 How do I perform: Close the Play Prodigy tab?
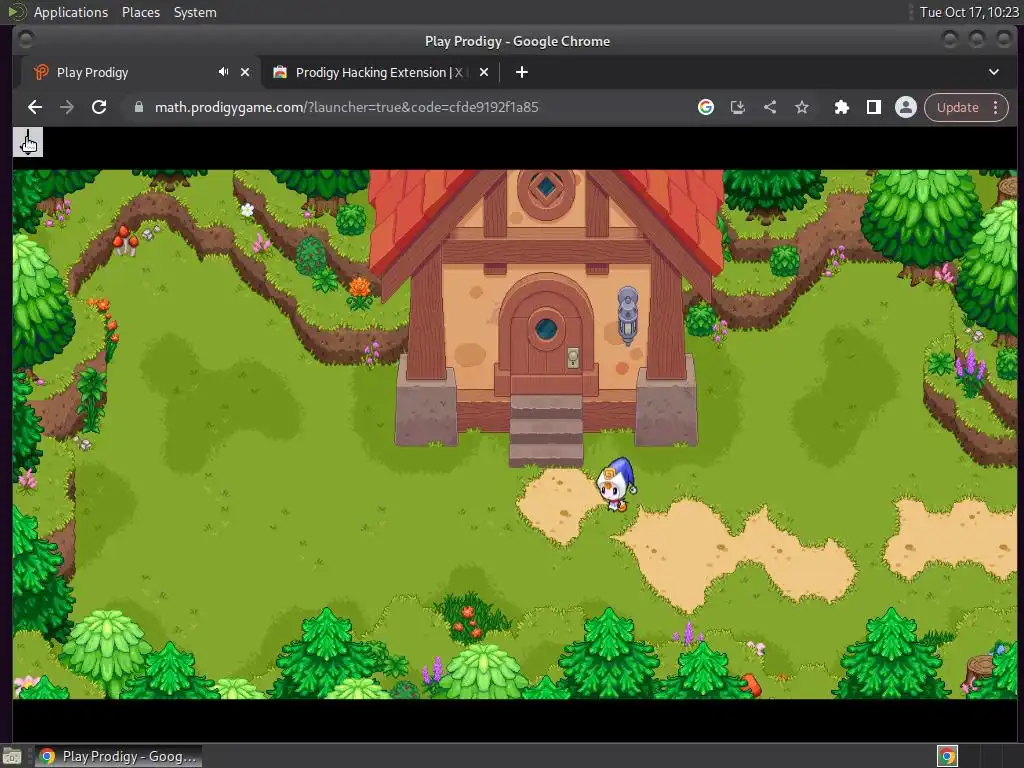(x=245, y=72)
